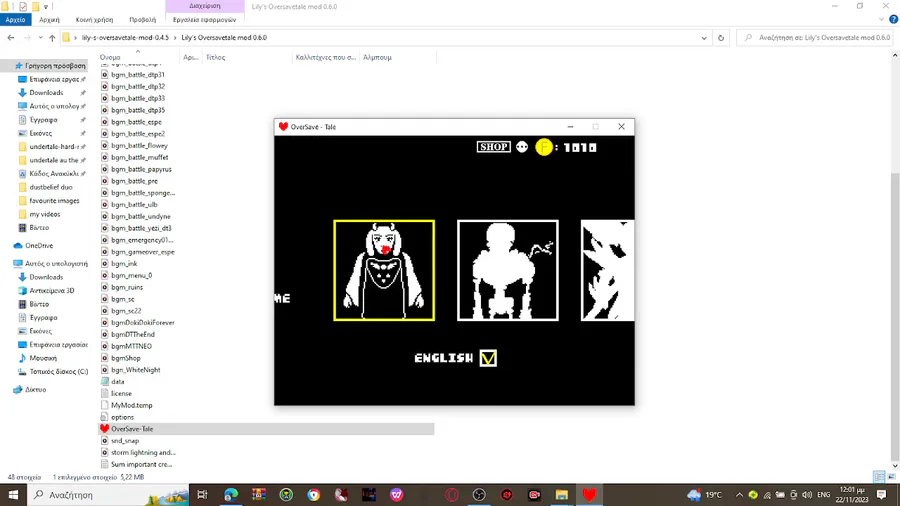900x506 pixels.
Task: Select the partially visible spiky character thumbnail
Action: 607,270
